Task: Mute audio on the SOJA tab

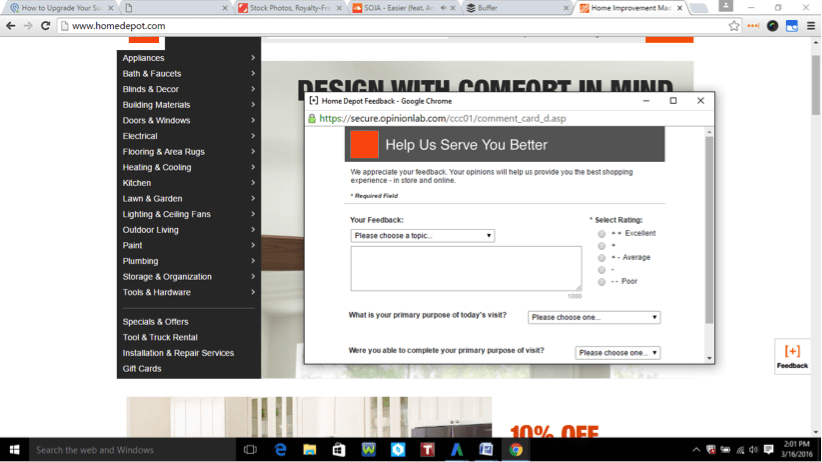Action: [444, 8]
